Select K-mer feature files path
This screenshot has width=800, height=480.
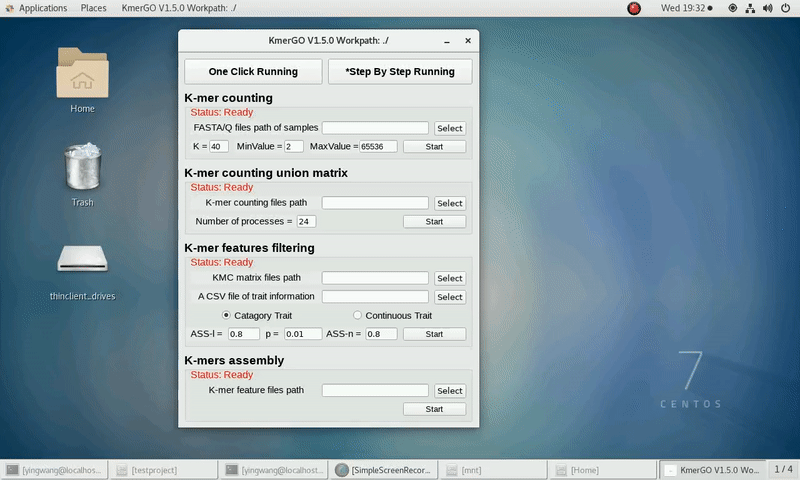tap(449, 391)
